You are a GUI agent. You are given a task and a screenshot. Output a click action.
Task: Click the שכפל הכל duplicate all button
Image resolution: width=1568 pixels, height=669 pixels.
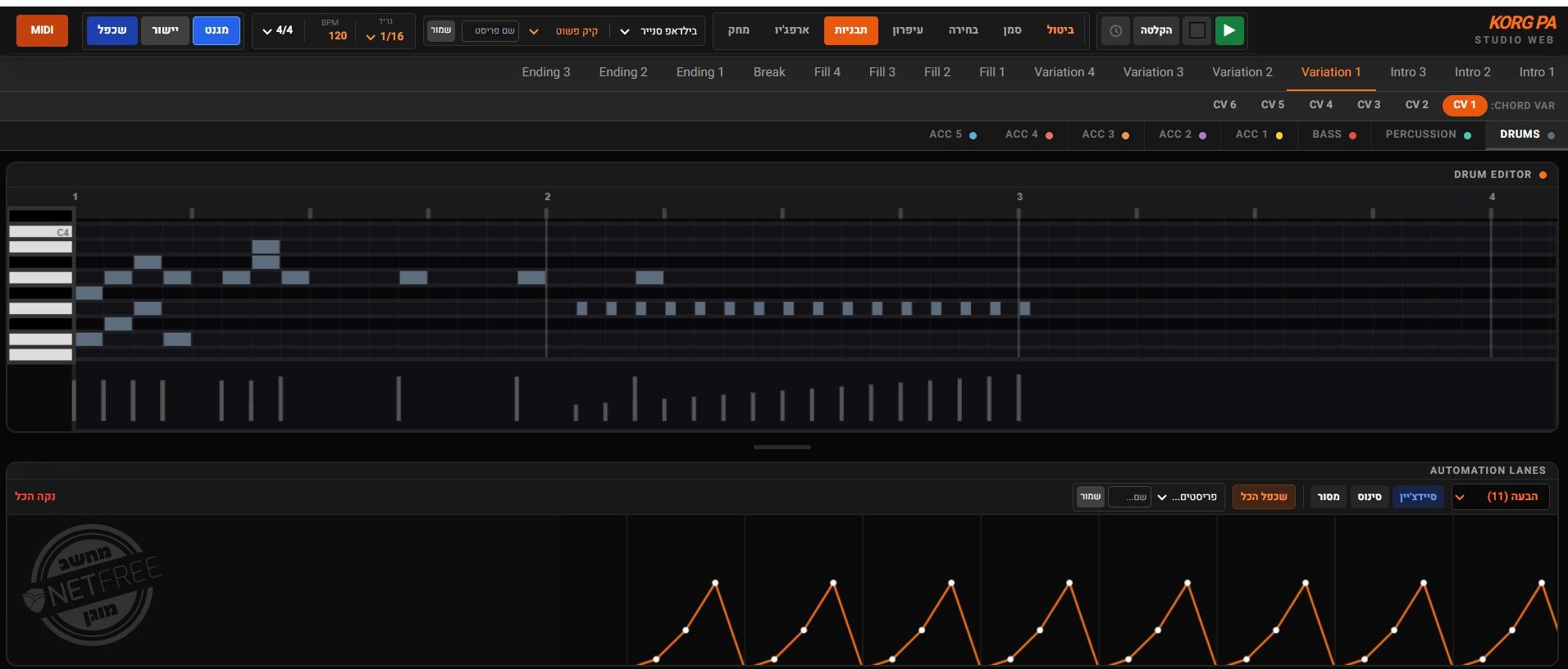[x=1263, y=497]
